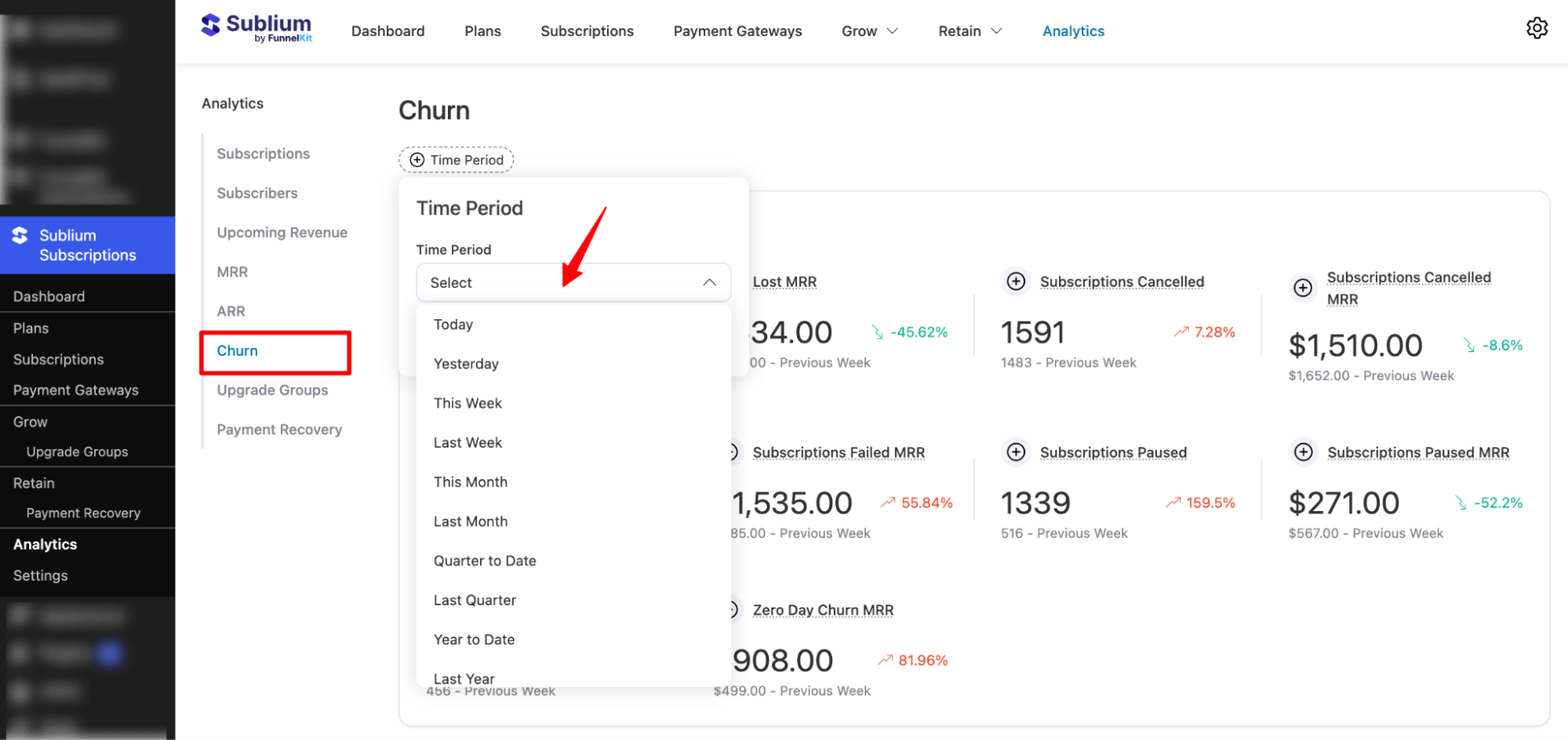Open the settings gear icon
This screenshot has width=1568, height=740.
coord(1536,28)
